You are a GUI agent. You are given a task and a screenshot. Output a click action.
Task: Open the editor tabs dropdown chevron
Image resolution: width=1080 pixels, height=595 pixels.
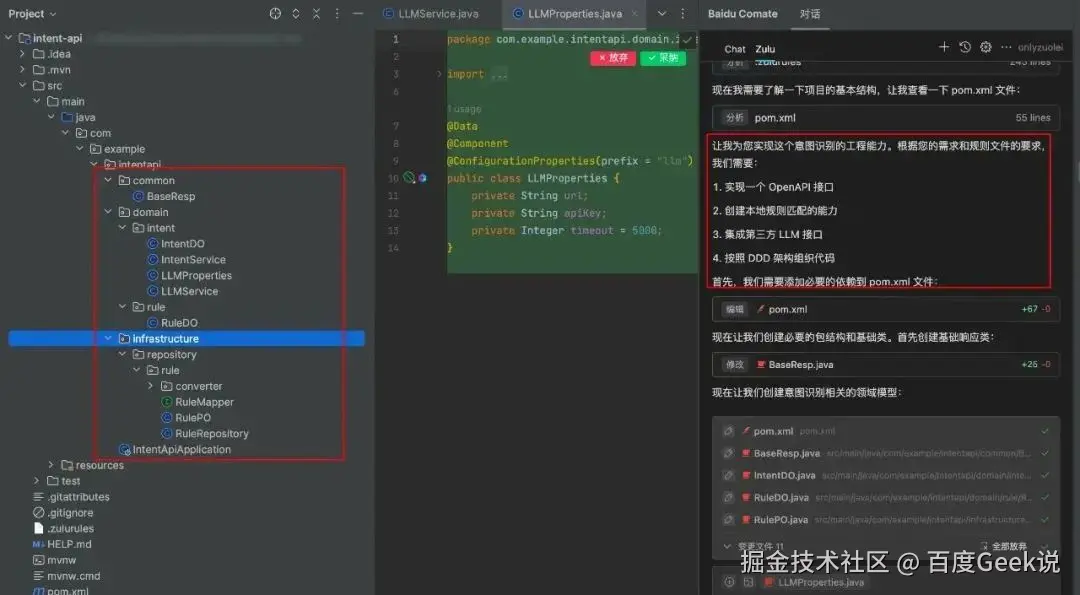click(x=661, y=14)
